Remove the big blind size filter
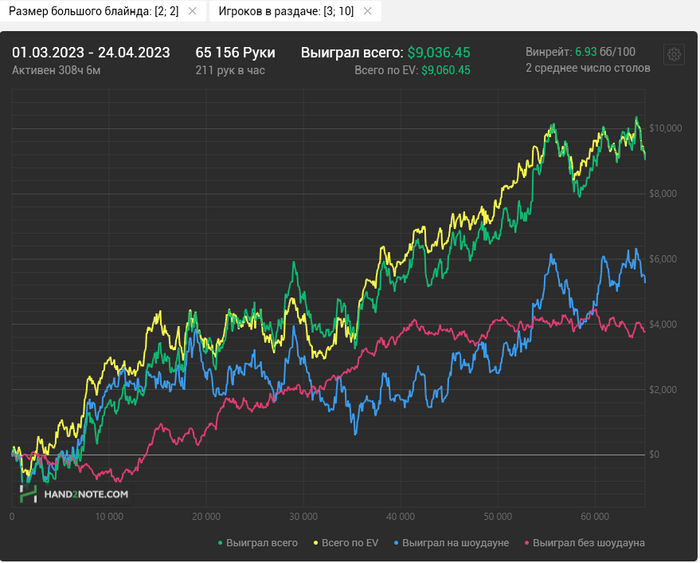 (192, 11)
